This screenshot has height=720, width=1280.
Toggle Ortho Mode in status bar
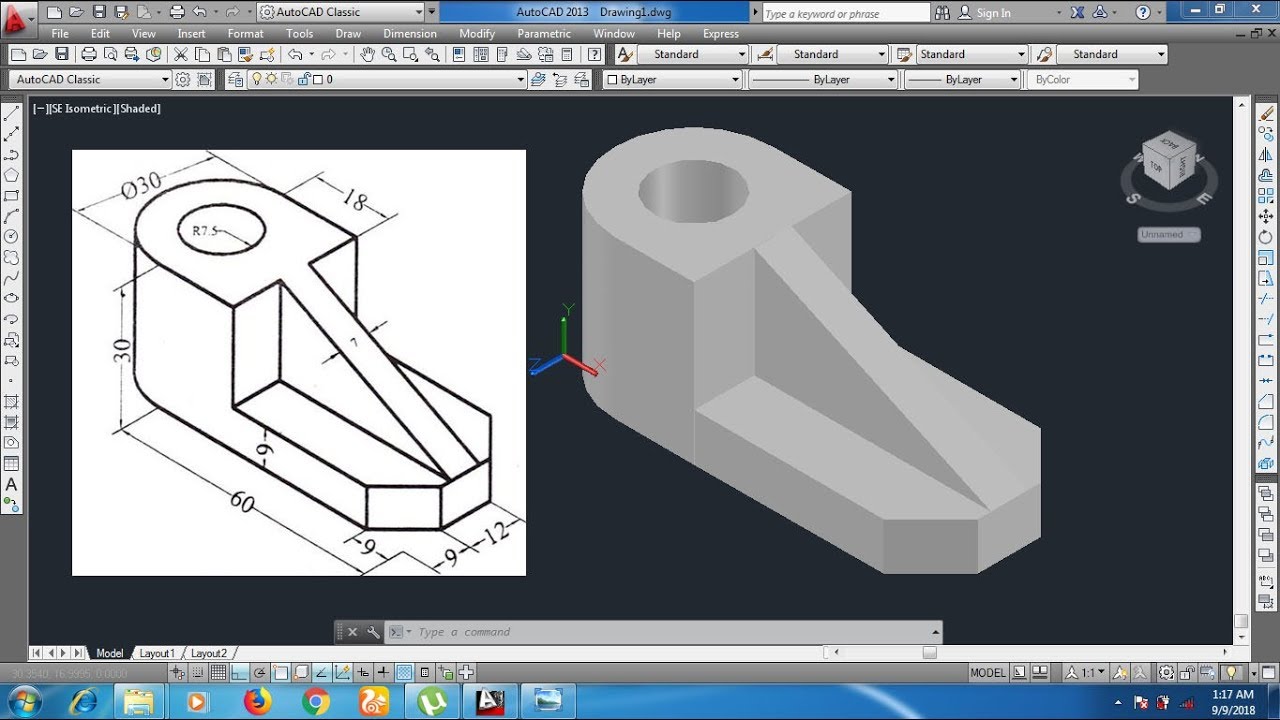pyautogui.click(x=240, y=673)
